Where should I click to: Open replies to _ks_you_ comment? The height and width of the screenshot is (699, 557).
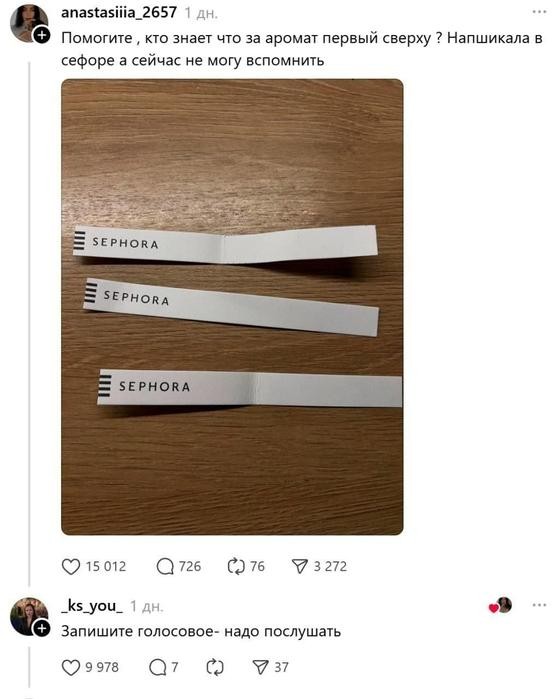158,667
